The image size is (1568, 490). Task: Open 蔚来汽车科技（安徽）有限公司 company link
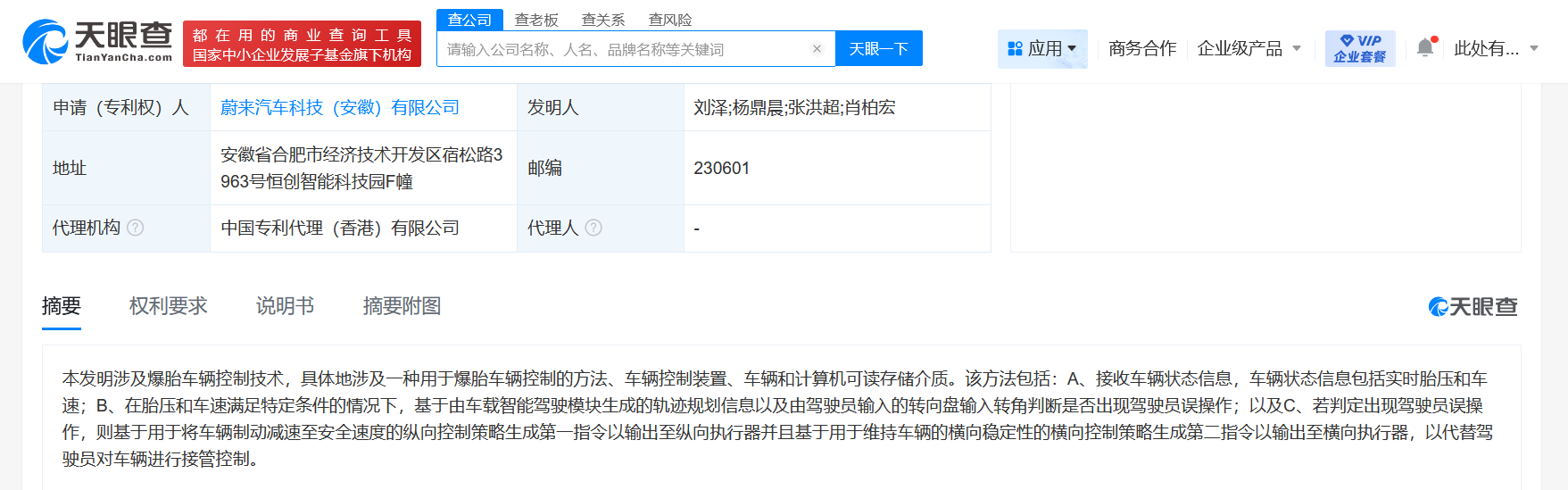point(340,108)
